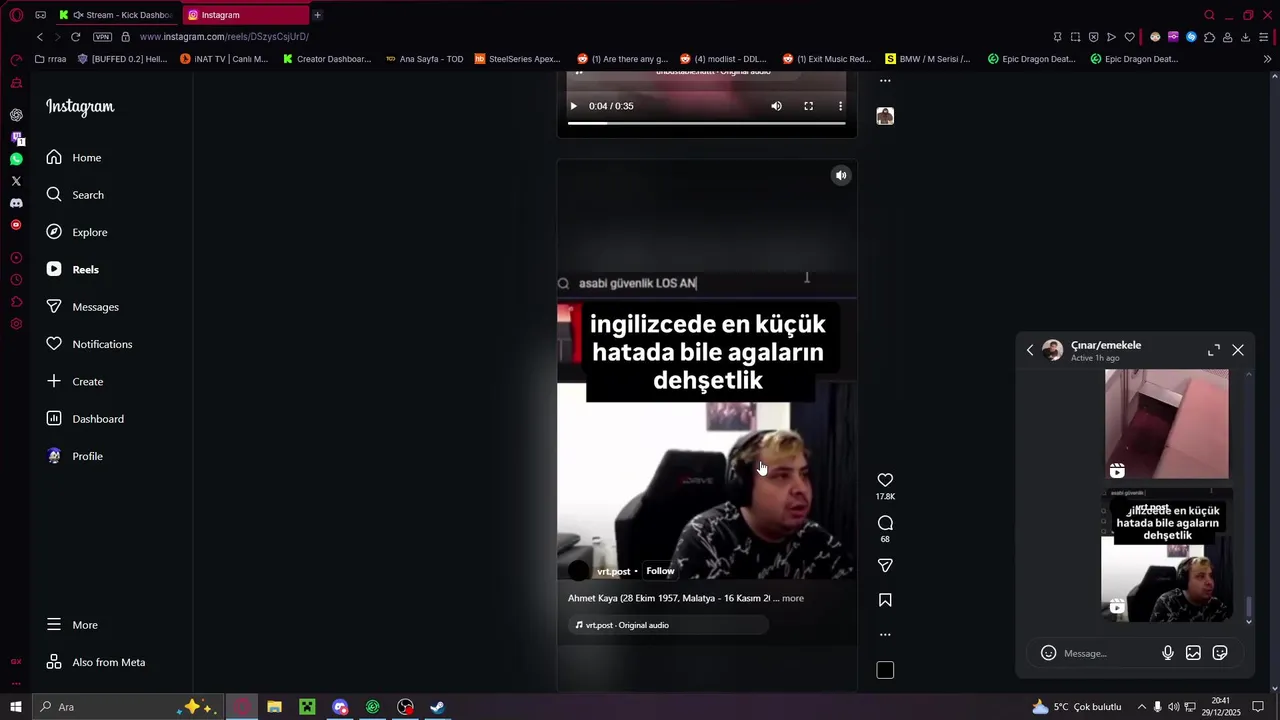Screen dimensions: 1280x720
Task: Open Opera sidebar settings gear
Action: (16, 324)
